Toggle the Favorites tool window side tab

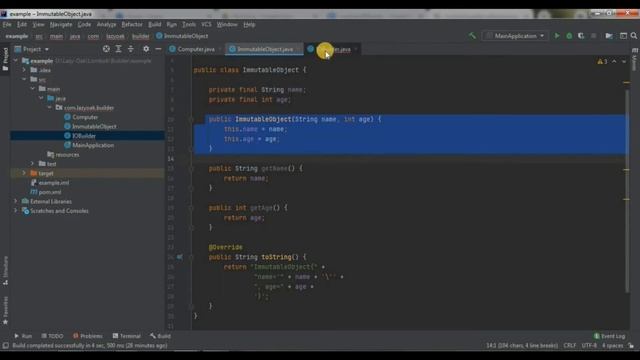pos(5,311)
